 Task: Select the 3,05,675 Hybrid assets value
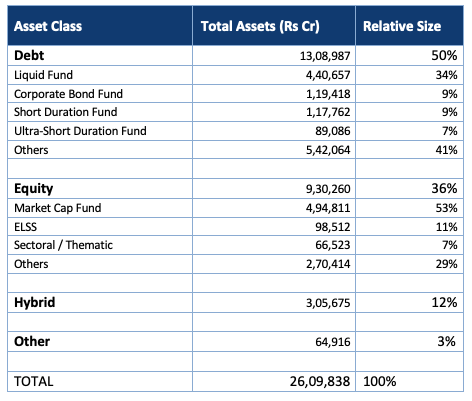point(328,303)
